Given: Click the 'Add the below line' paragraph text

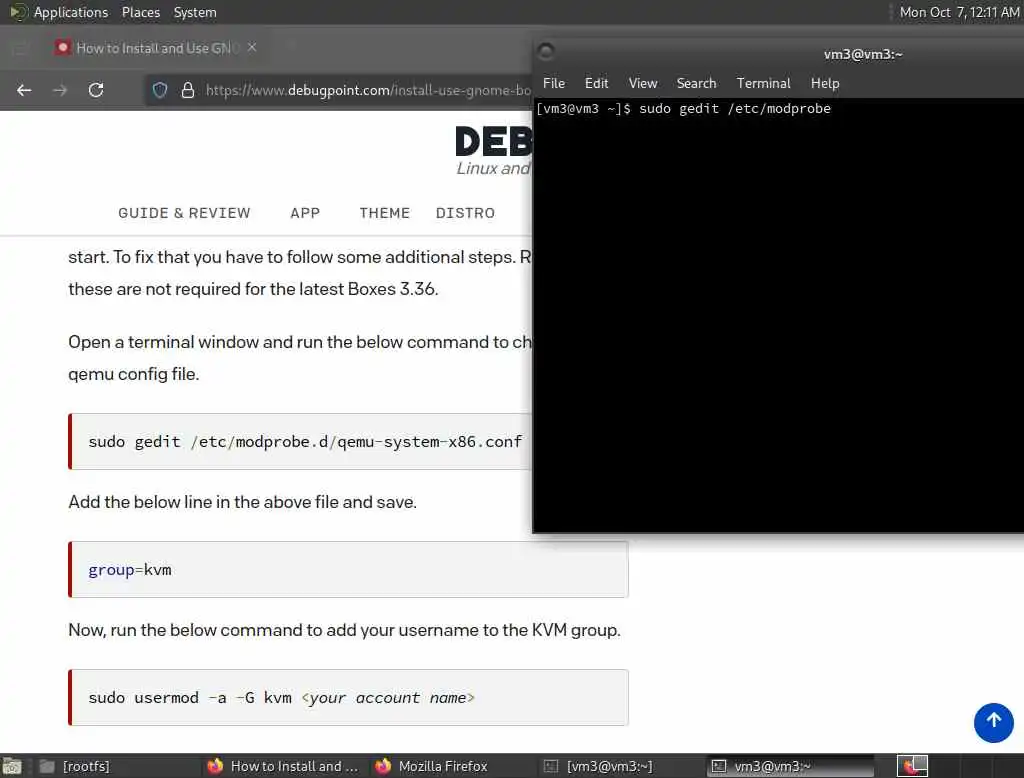Looking at the screenshot, I should (242, 502).
